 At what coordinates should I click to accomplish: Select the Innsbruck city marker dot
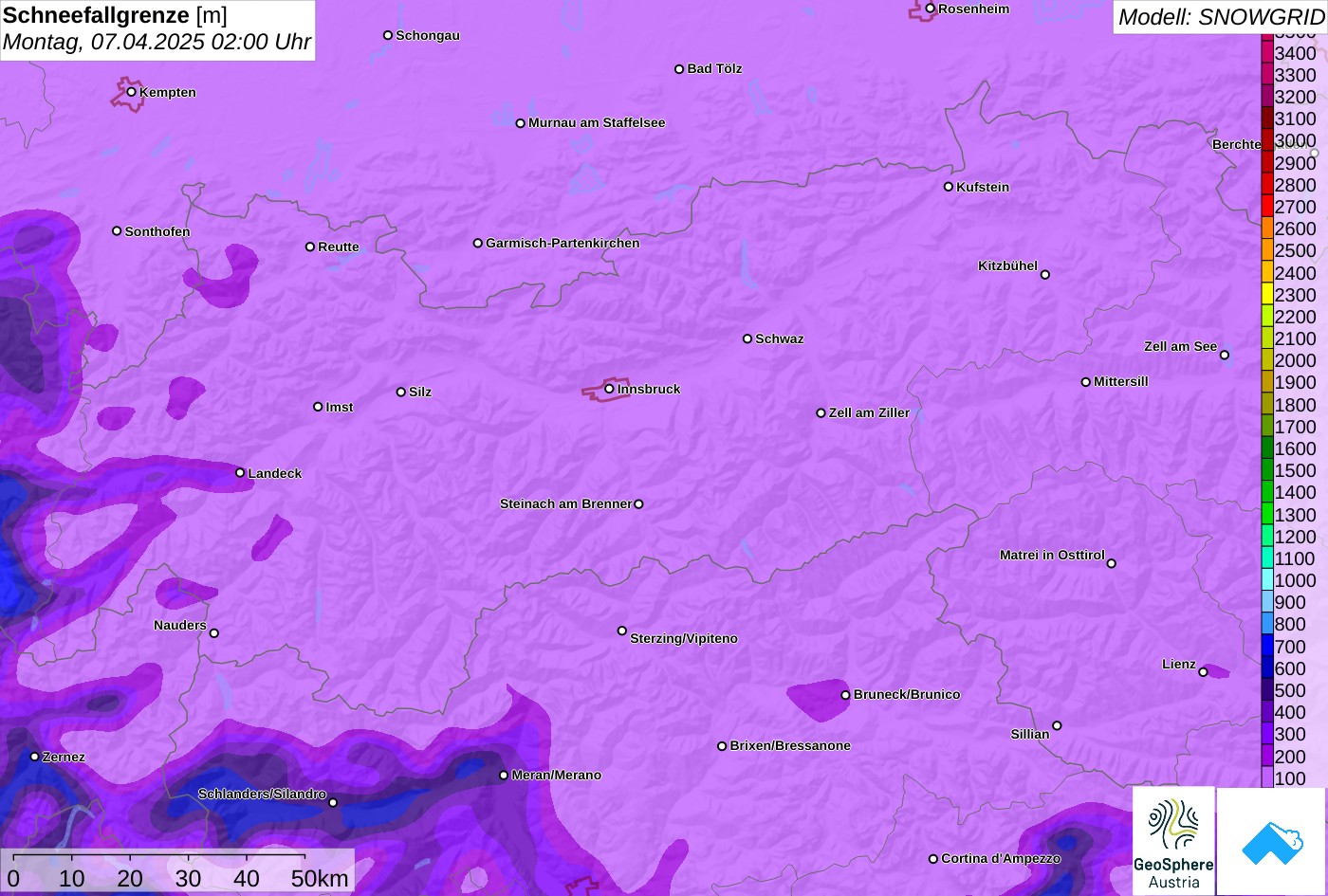[609, 389]
